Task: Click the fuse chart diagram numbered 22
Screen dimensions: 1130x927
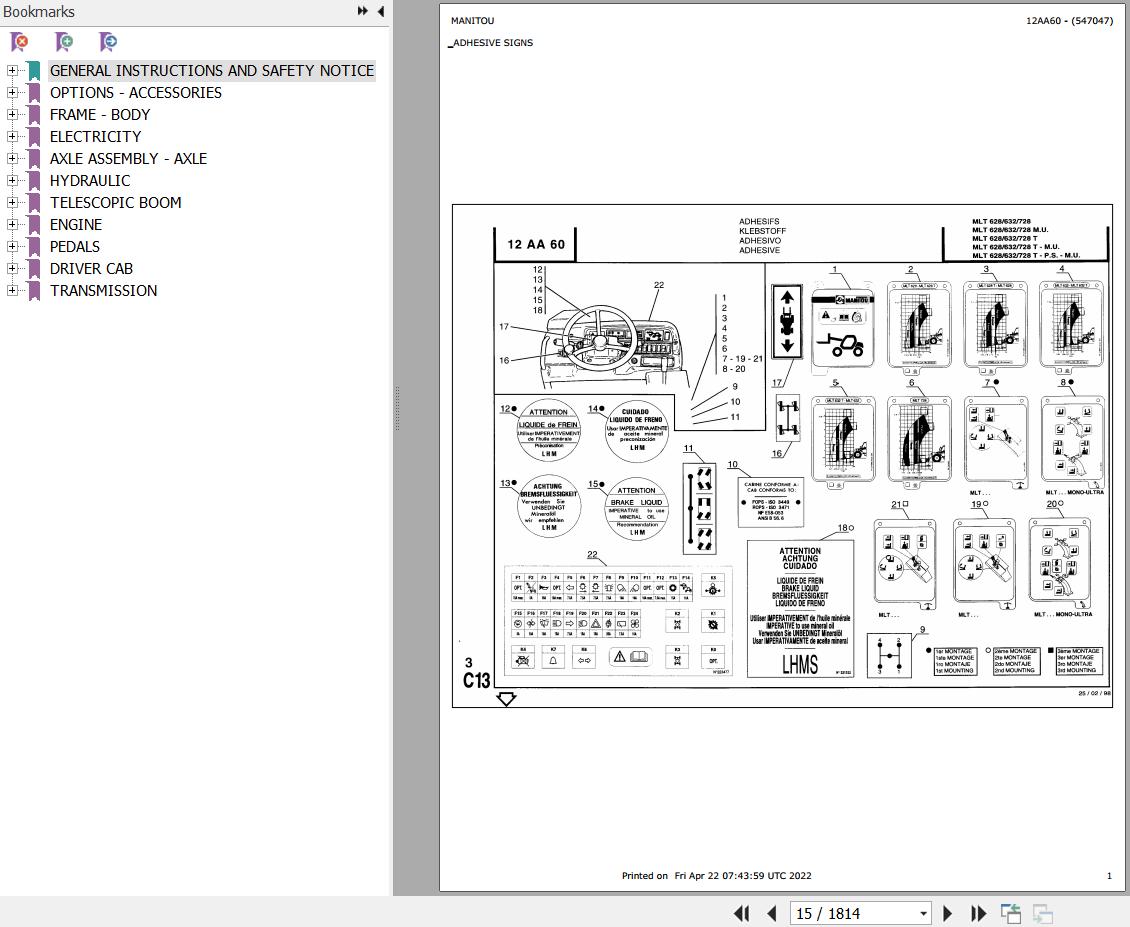Action: 617,621
